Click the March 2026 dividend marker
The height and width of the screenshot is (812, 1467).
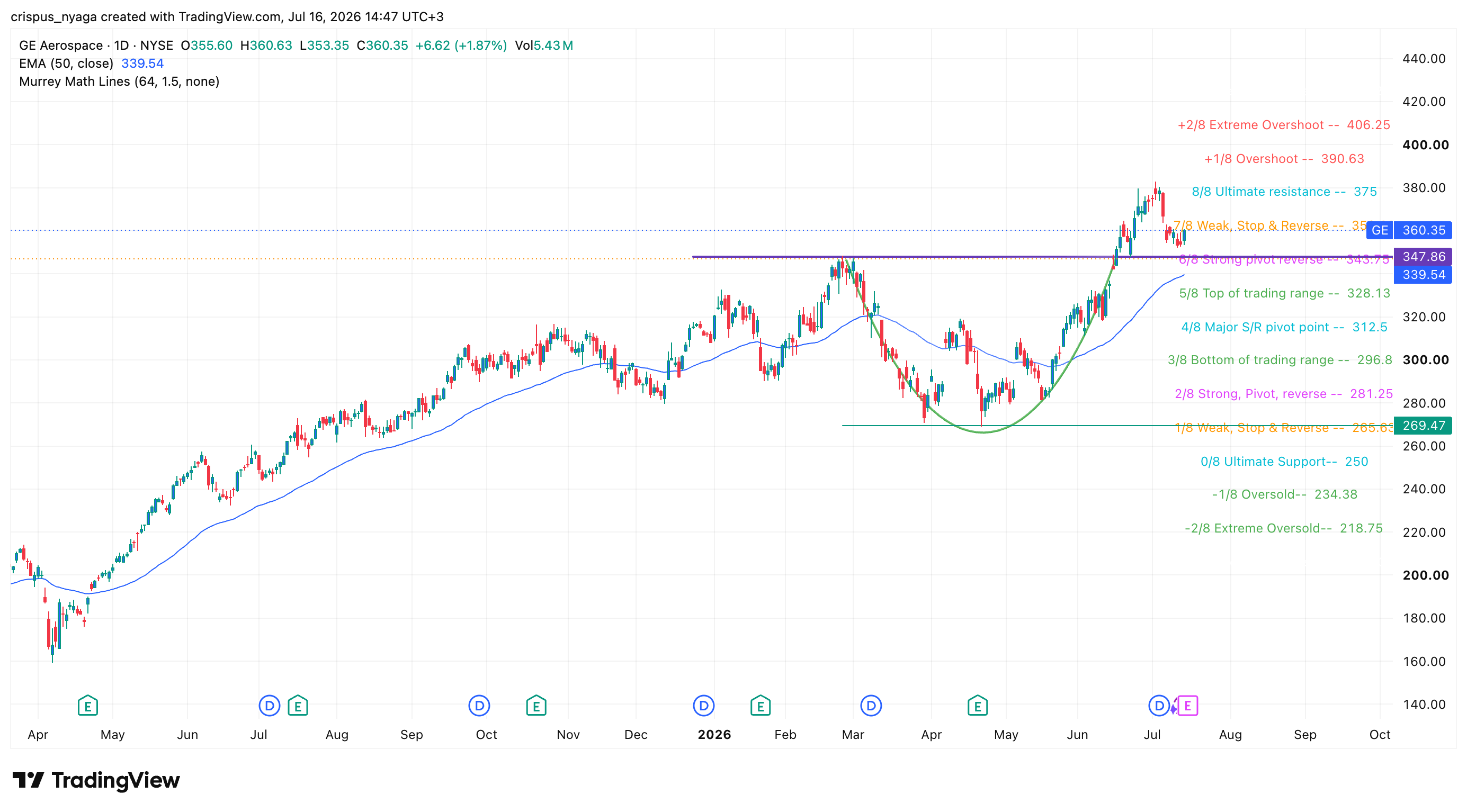[871, 706]
